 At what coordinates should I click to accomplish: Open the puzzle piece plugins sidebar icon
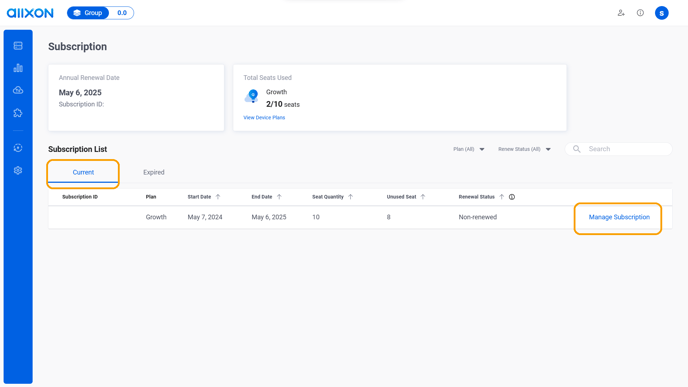(x=18, y=113)
